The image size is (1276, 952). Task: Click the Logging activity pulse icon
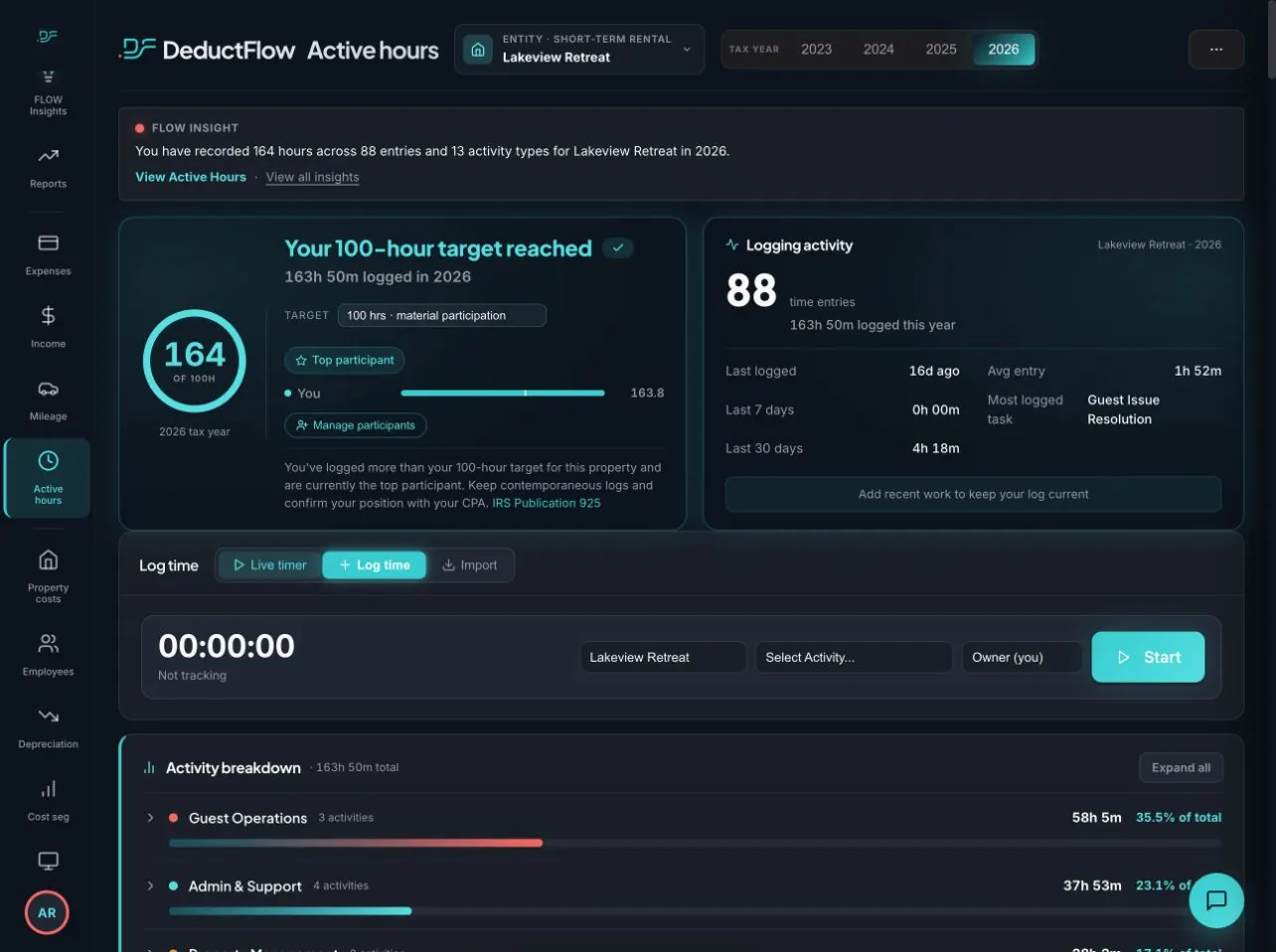pyautogui.click(x=732, y=244)
